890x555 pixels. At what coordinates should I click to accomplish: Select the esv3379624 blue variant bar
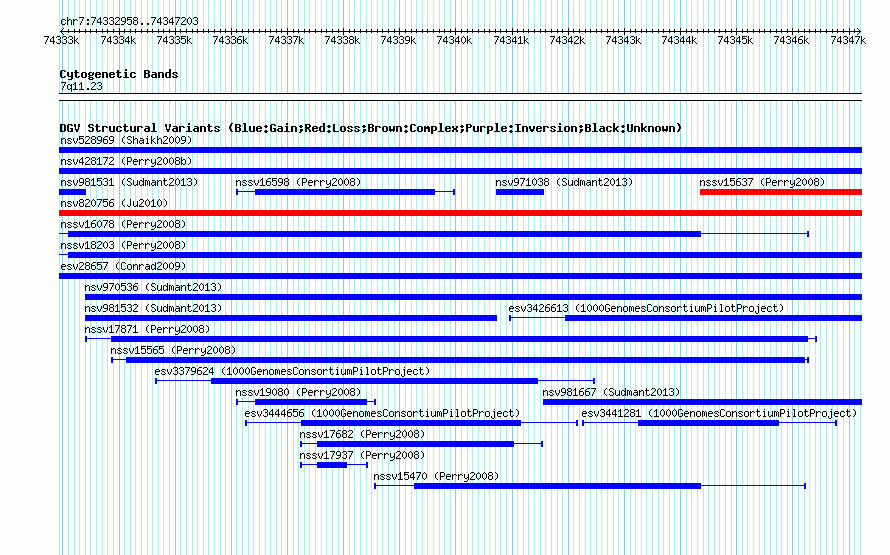click(375, 381)
